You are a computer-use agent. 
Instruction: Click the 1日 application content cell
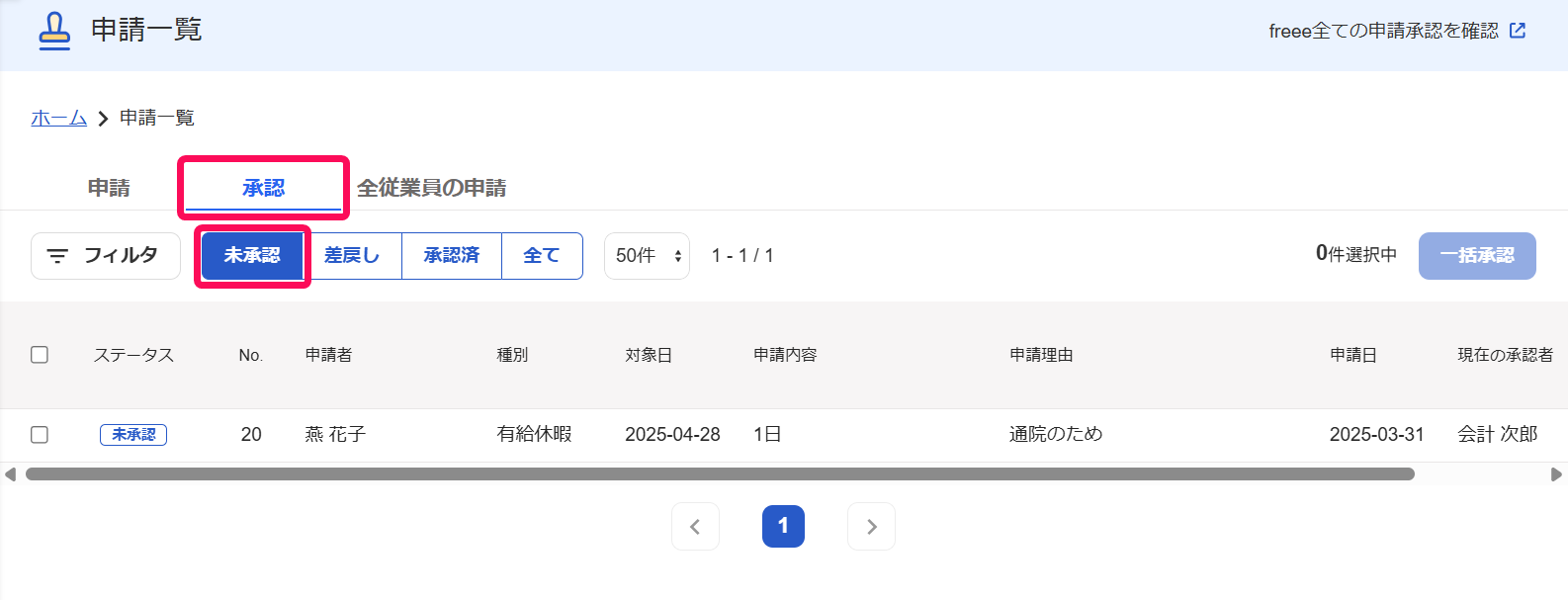767,434
